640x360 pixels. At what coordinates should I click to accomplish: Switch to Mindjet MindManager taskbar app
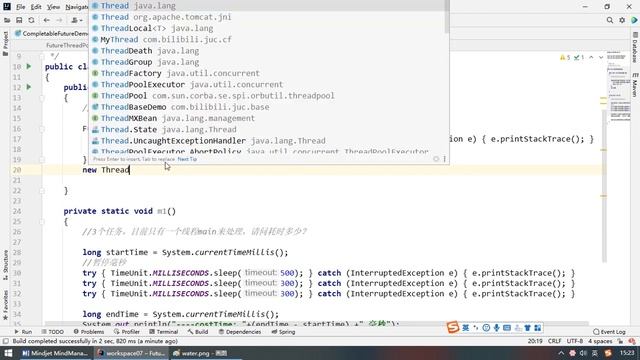[x=55, y=353]
